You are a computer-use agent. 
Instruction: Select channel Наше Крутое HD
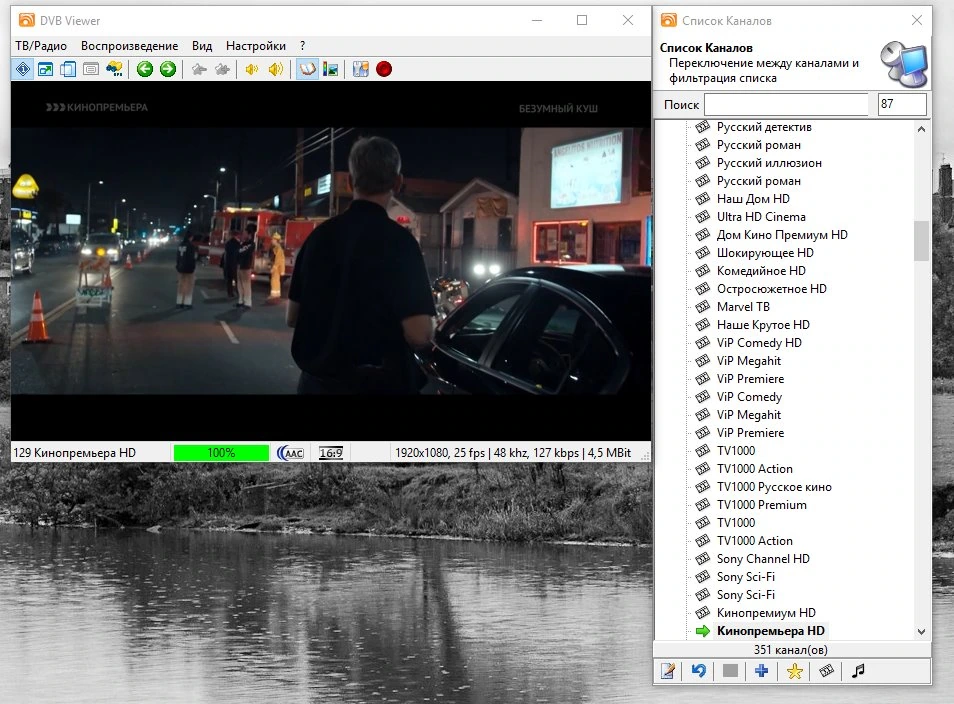coord(763,325)
